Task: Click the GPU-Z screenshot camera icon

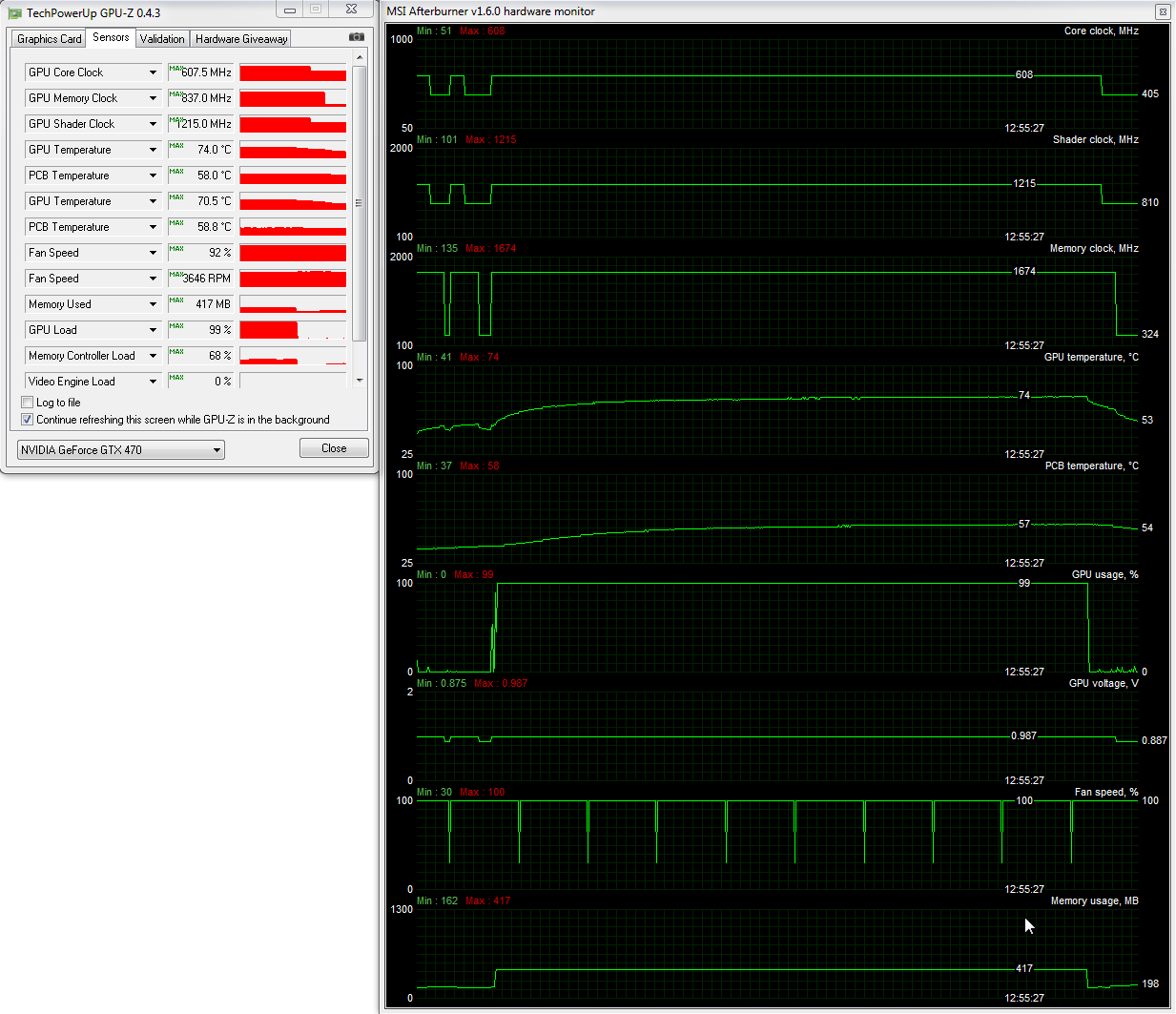Action: [x=357, y=37]
